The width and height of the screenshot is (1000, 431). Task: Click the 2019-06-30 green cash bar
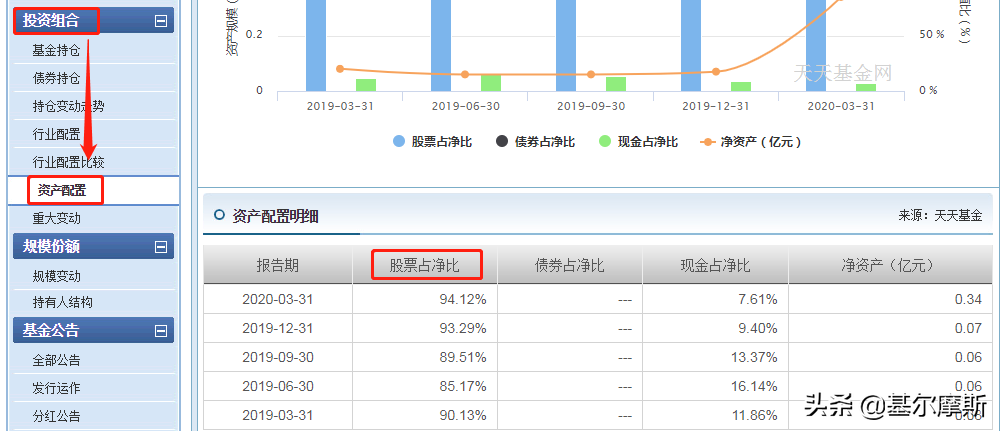coord(491,83)
